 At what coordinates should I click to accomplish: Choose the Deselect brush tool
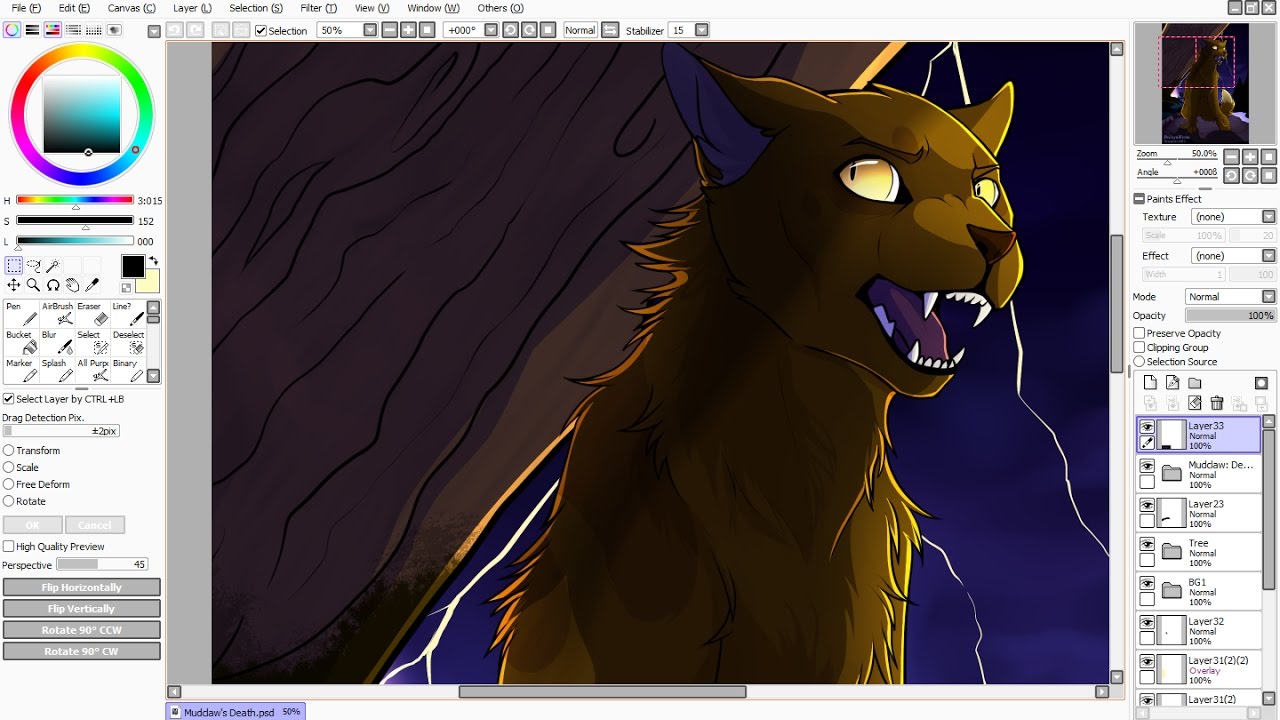(127, 342)
